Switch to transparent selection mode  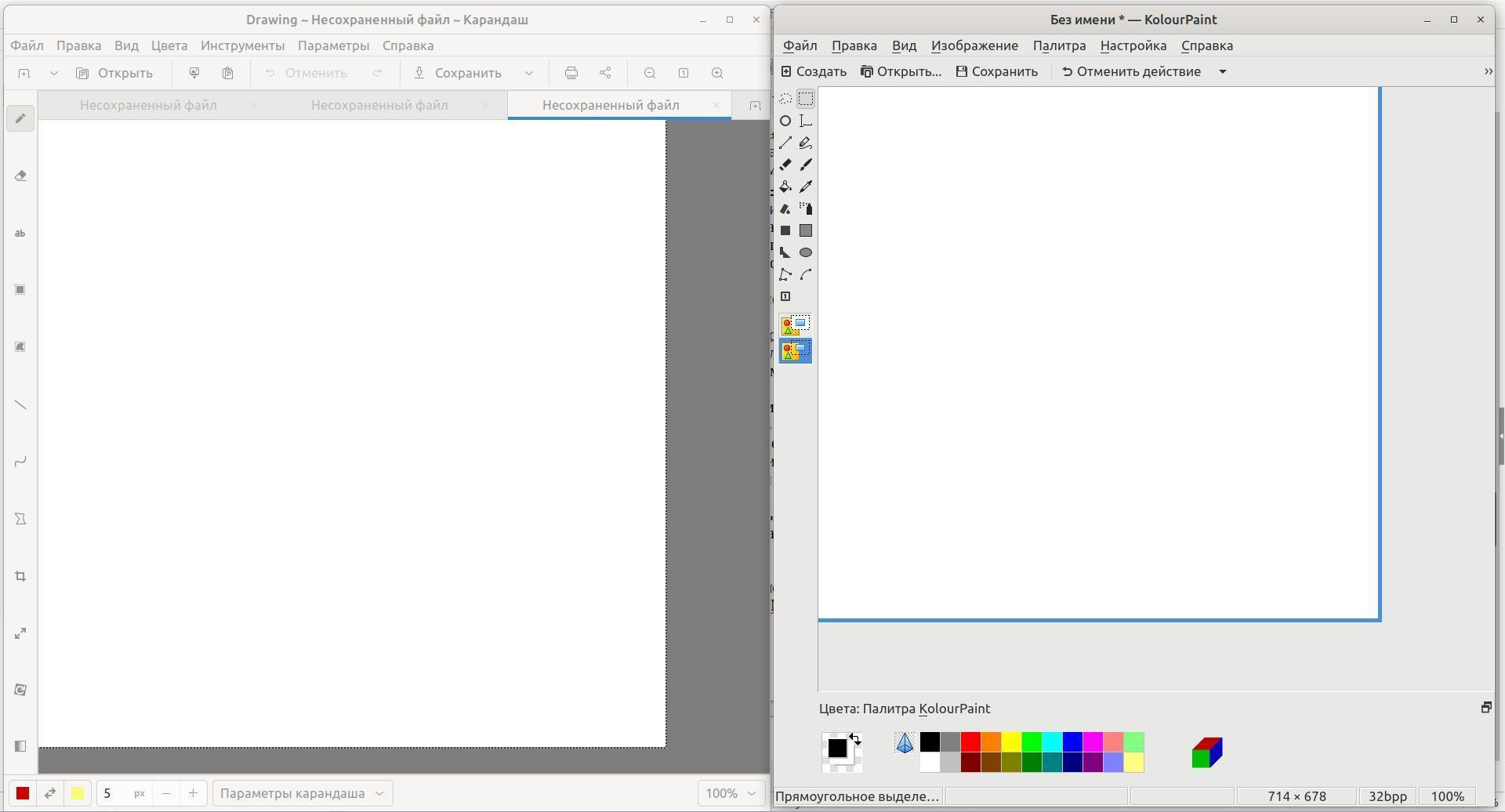pyautogui.click(x=795, y=351)
